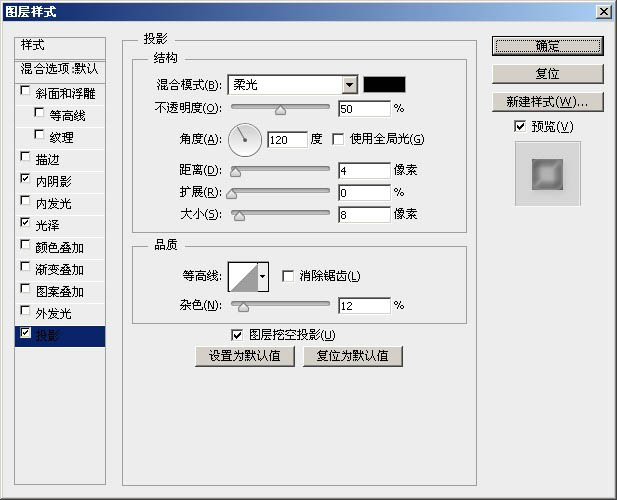Enable the 图案叠加 checkbox
The height and width of the screenshot is (500, 617).
(25, 289)
